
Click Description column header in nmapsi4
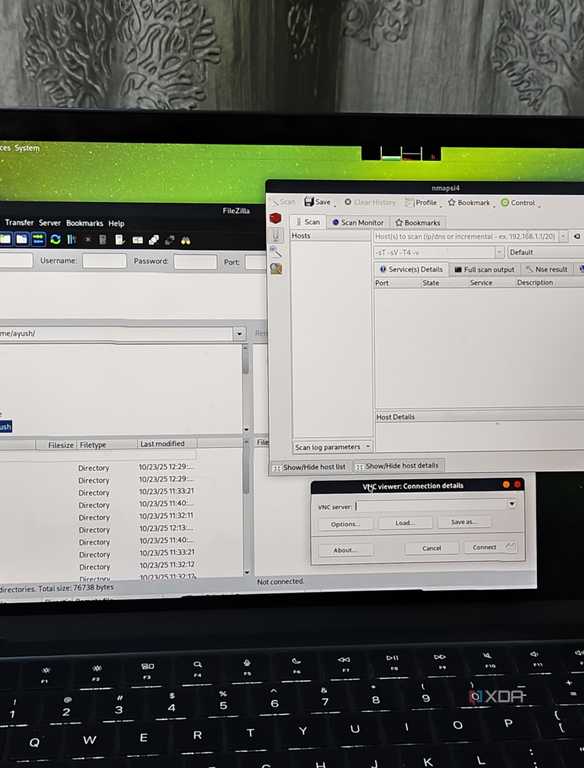click(534, 283)
